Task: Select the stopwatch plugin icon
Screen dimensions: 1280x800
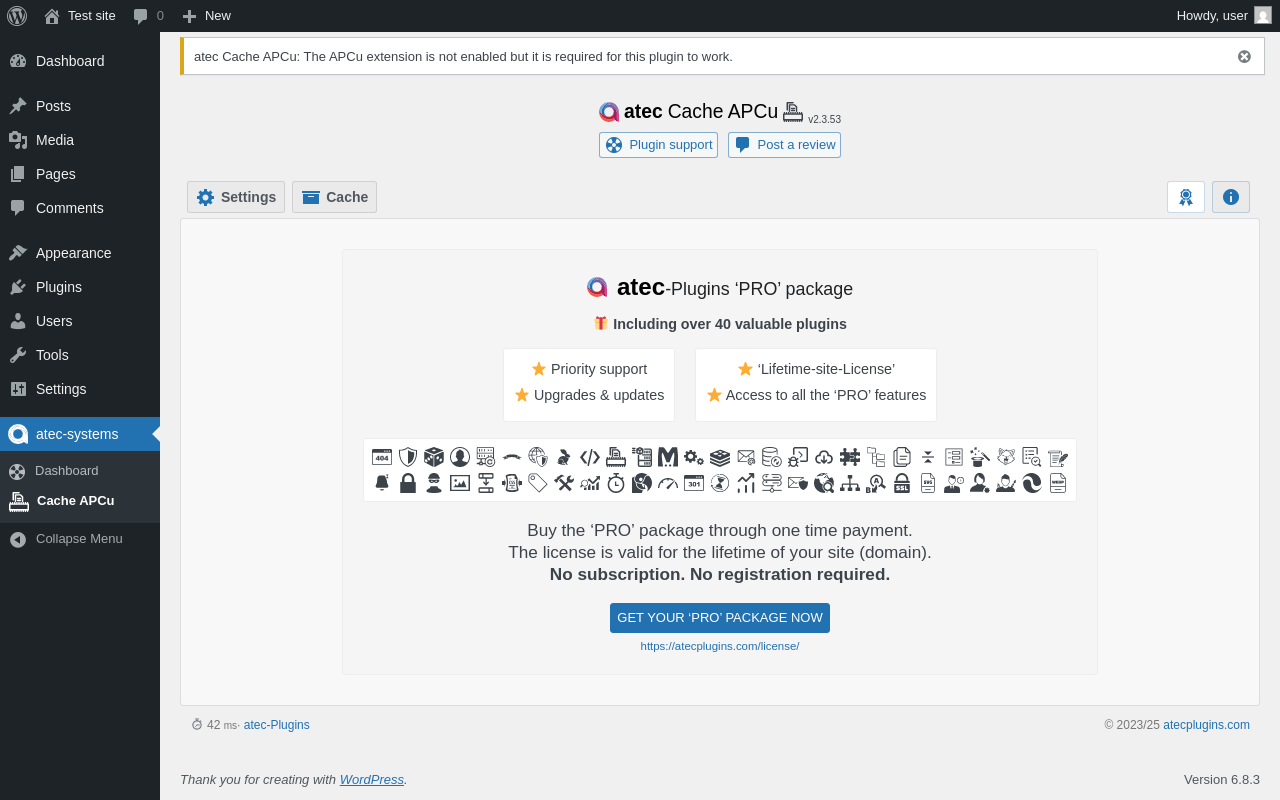Action: coord(616,483)
